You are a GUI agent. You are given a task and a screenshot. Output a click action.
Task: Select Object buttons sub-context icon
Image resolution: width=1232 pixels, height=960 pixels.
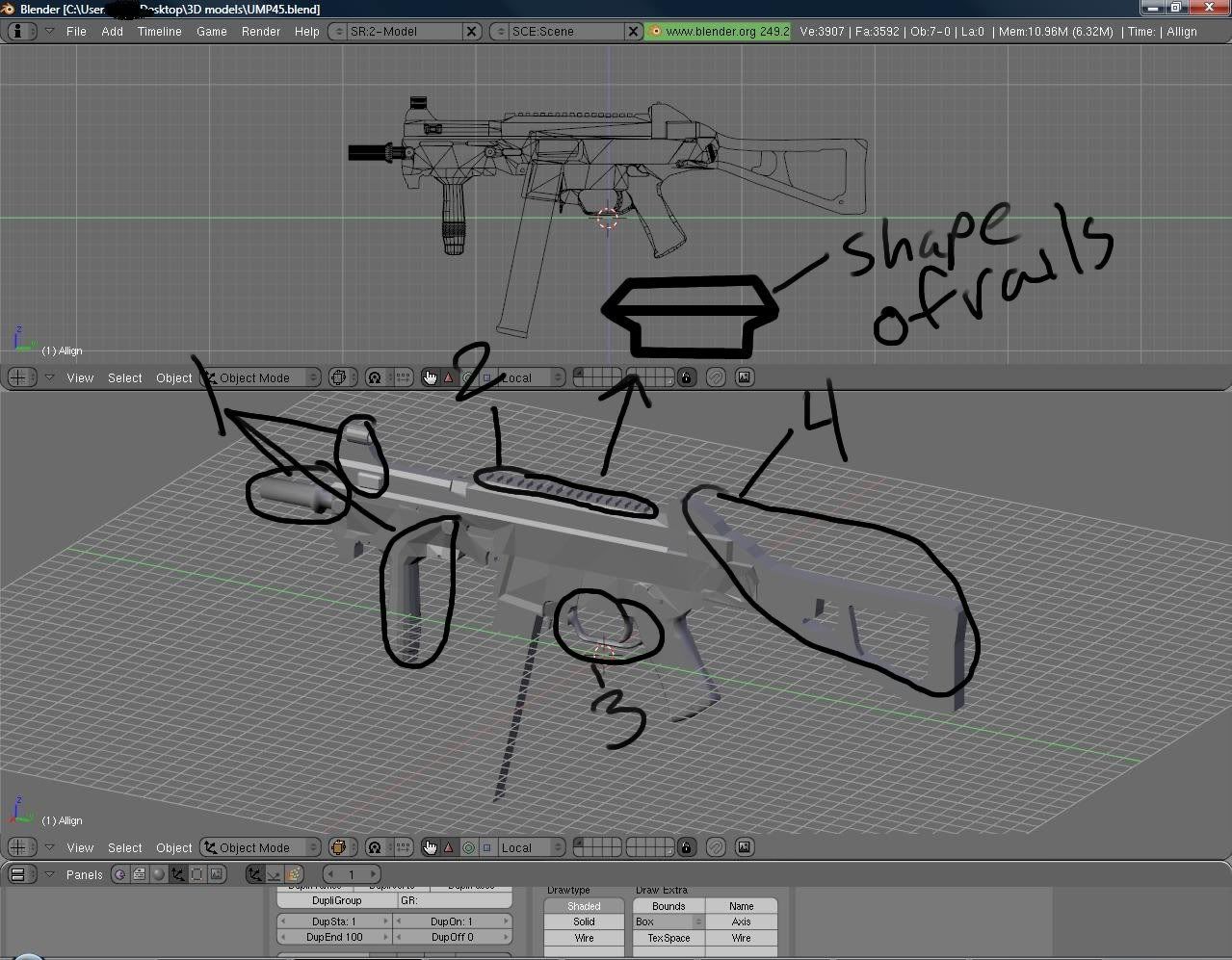[x=254, y=874]
